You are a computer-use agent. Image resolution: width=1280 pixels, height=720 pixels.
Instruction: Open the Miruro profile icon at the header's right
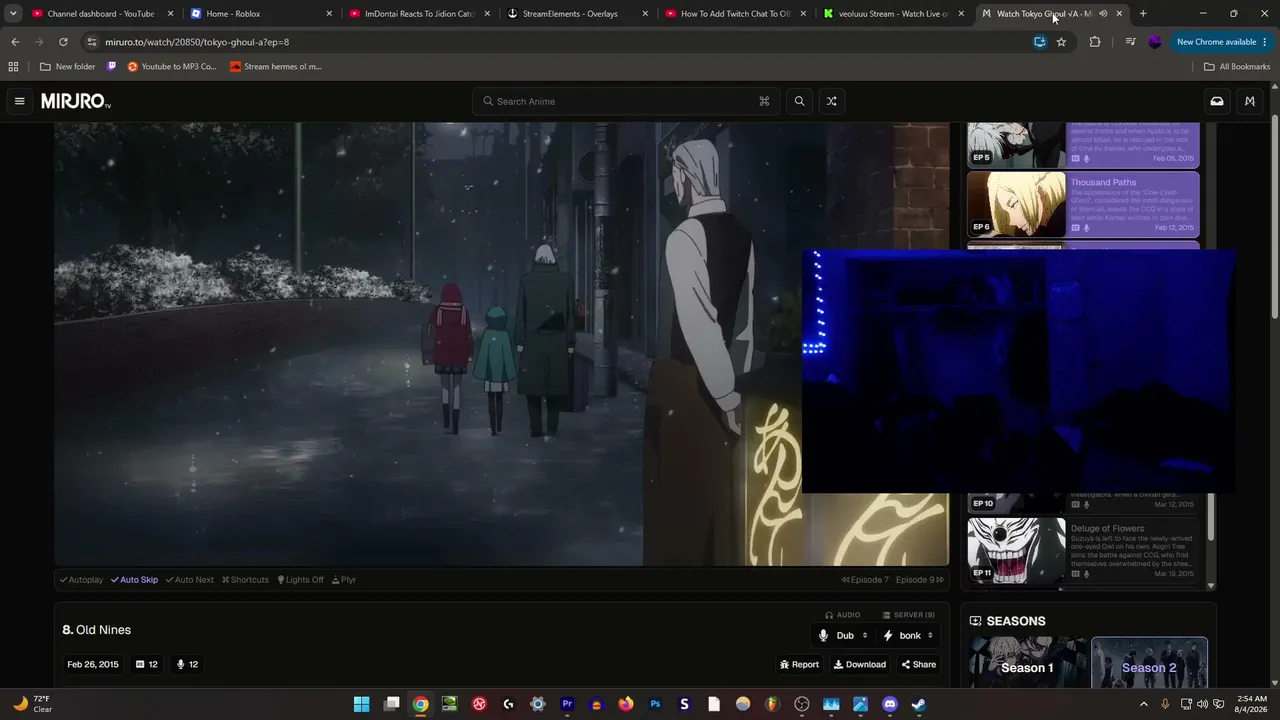point(1249,101)
